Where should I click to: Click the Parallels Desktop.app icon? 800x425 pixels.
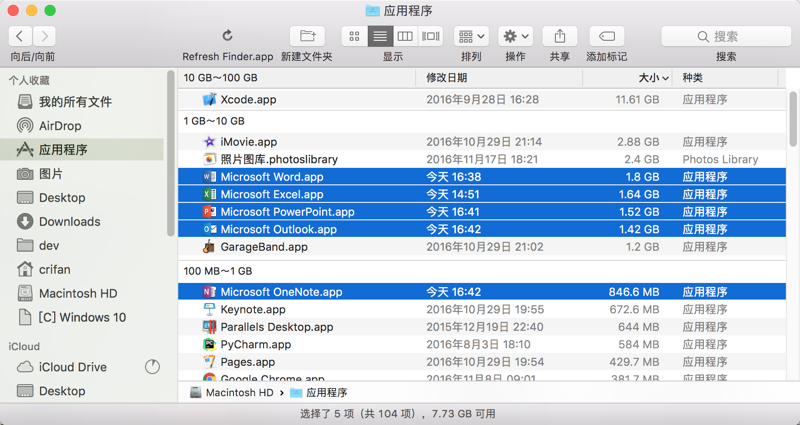pyautogui.click(x=209, y=327)
